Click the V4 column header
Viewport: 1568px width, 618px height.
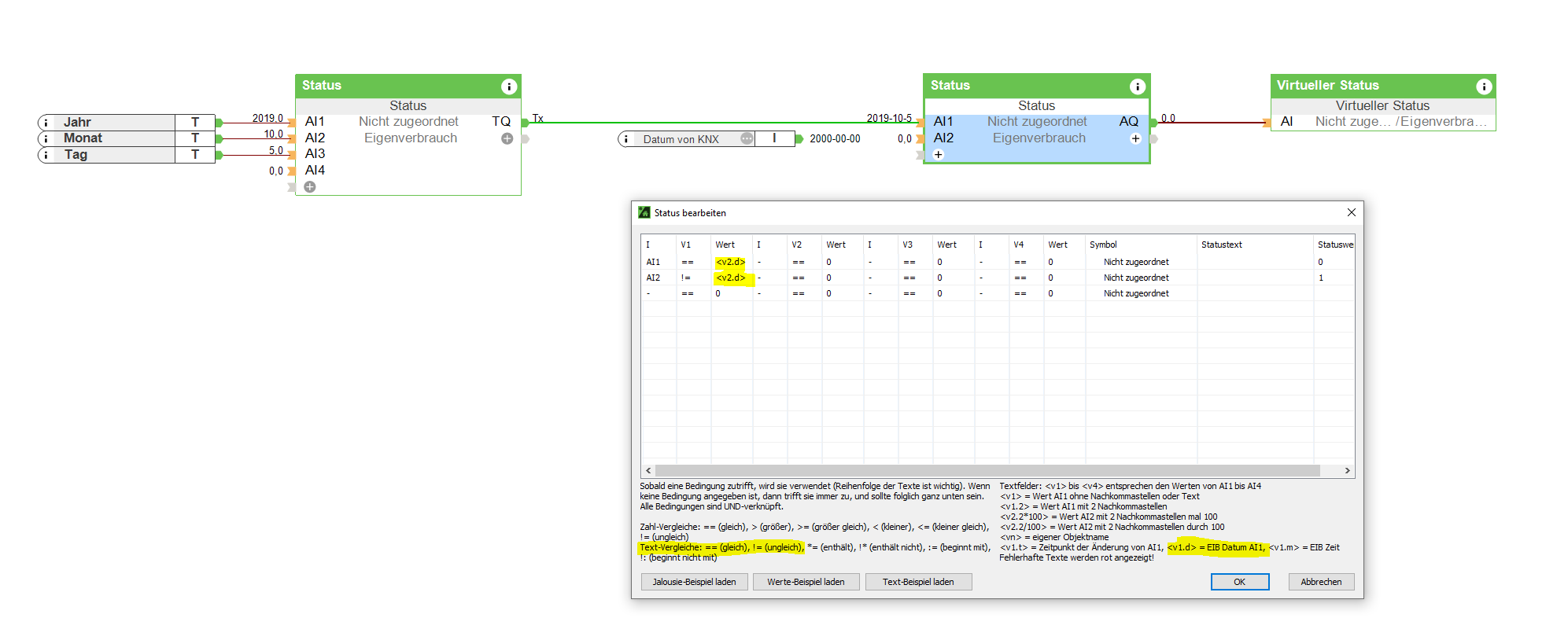click(1019, 245)
